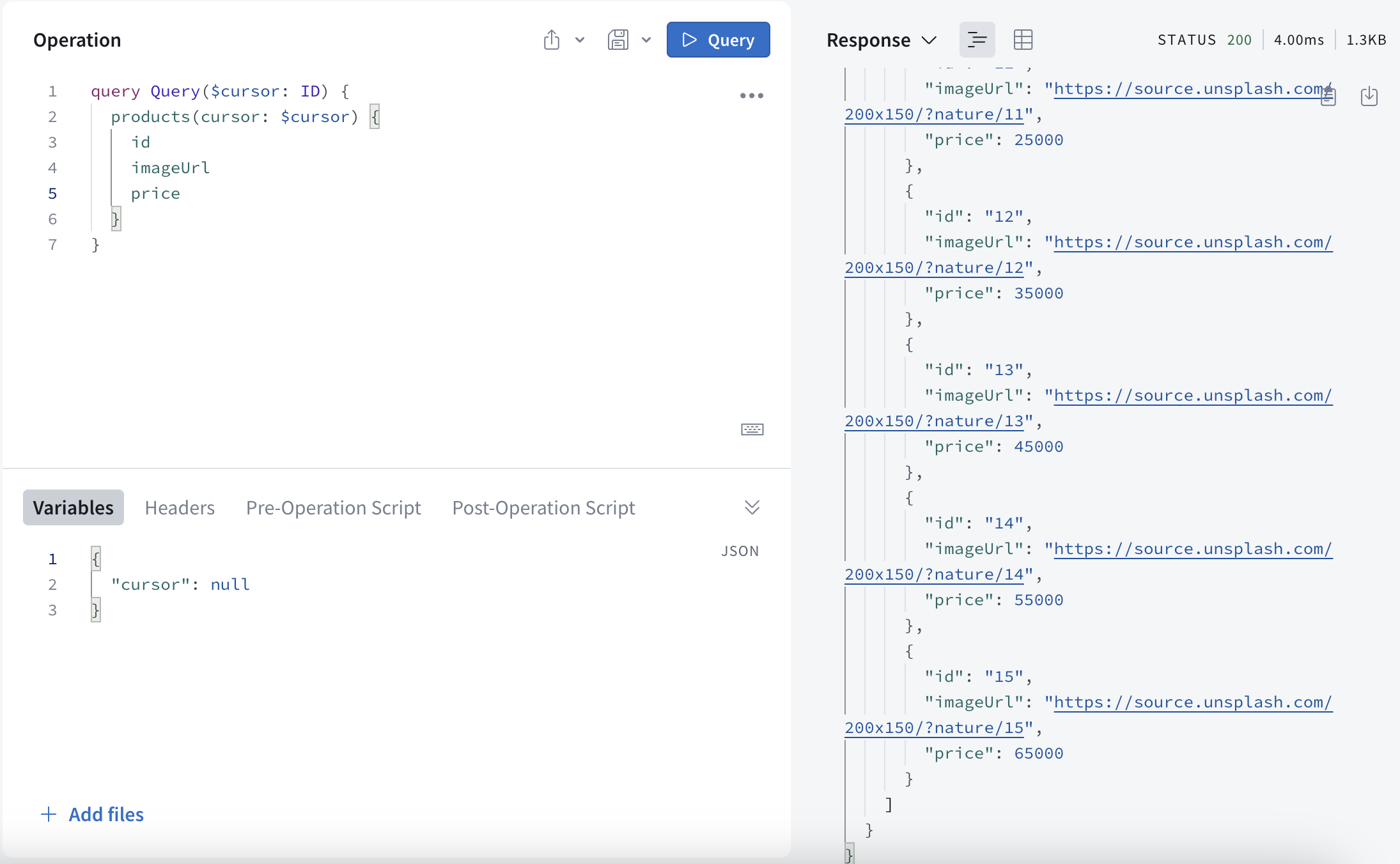1400x864 pixels.
Task: Click the Add files link
Action: coord(106,814)
